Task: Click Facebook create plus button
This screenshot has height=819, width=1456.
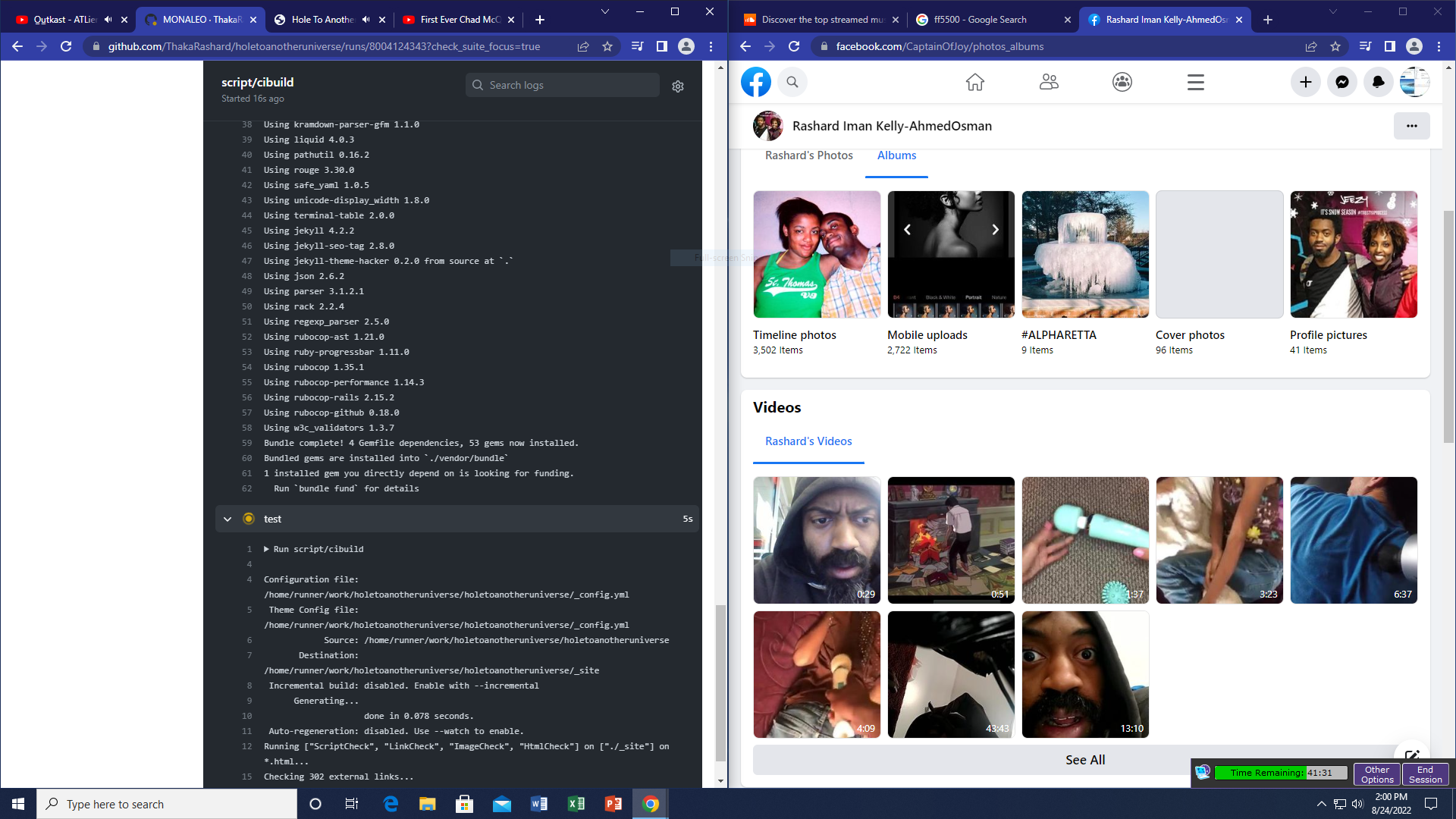Action: coord(1305,82)
